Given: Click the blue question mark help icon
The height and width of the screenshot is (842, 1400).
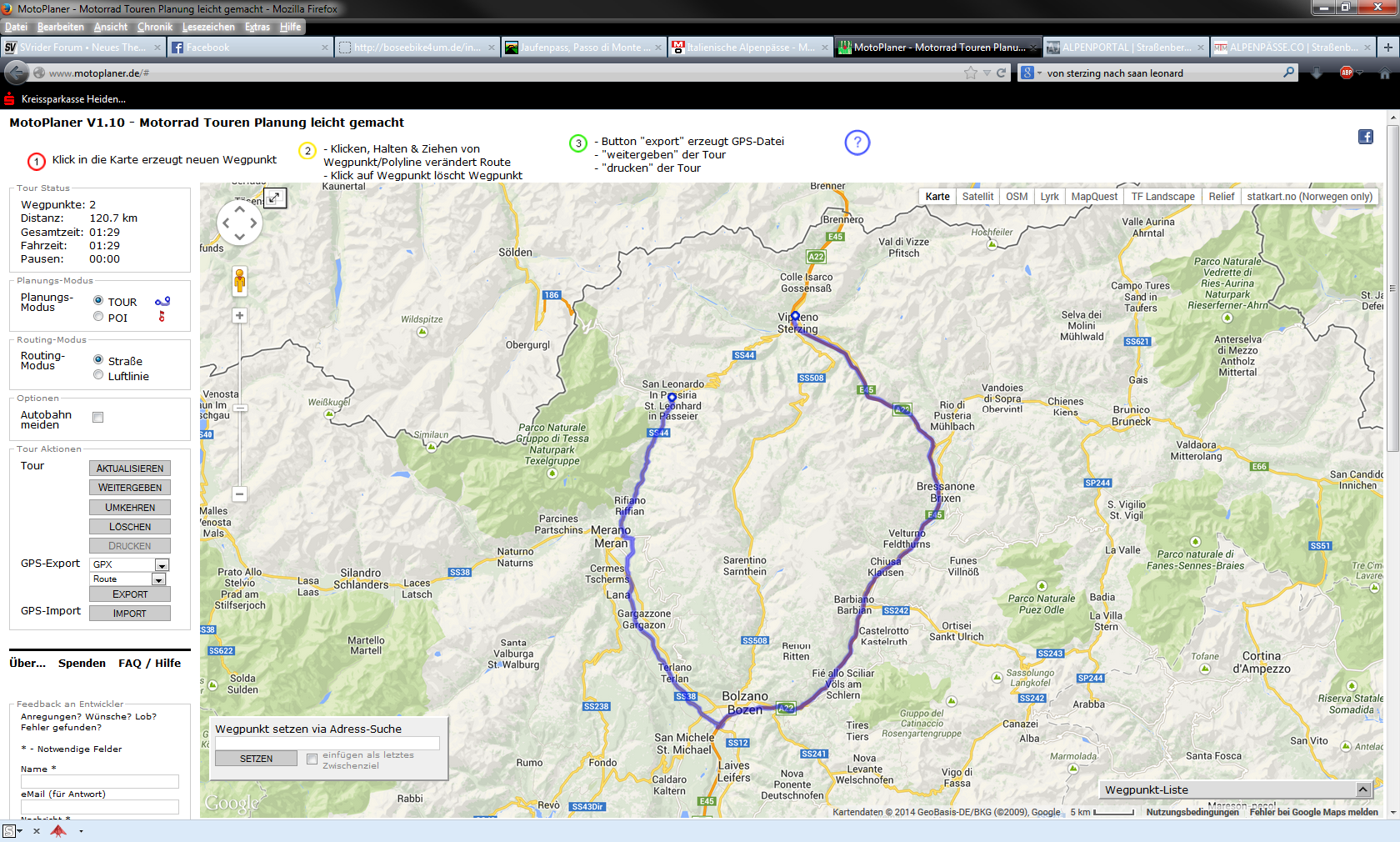Looking at the screenshot, I should point(857,143).
